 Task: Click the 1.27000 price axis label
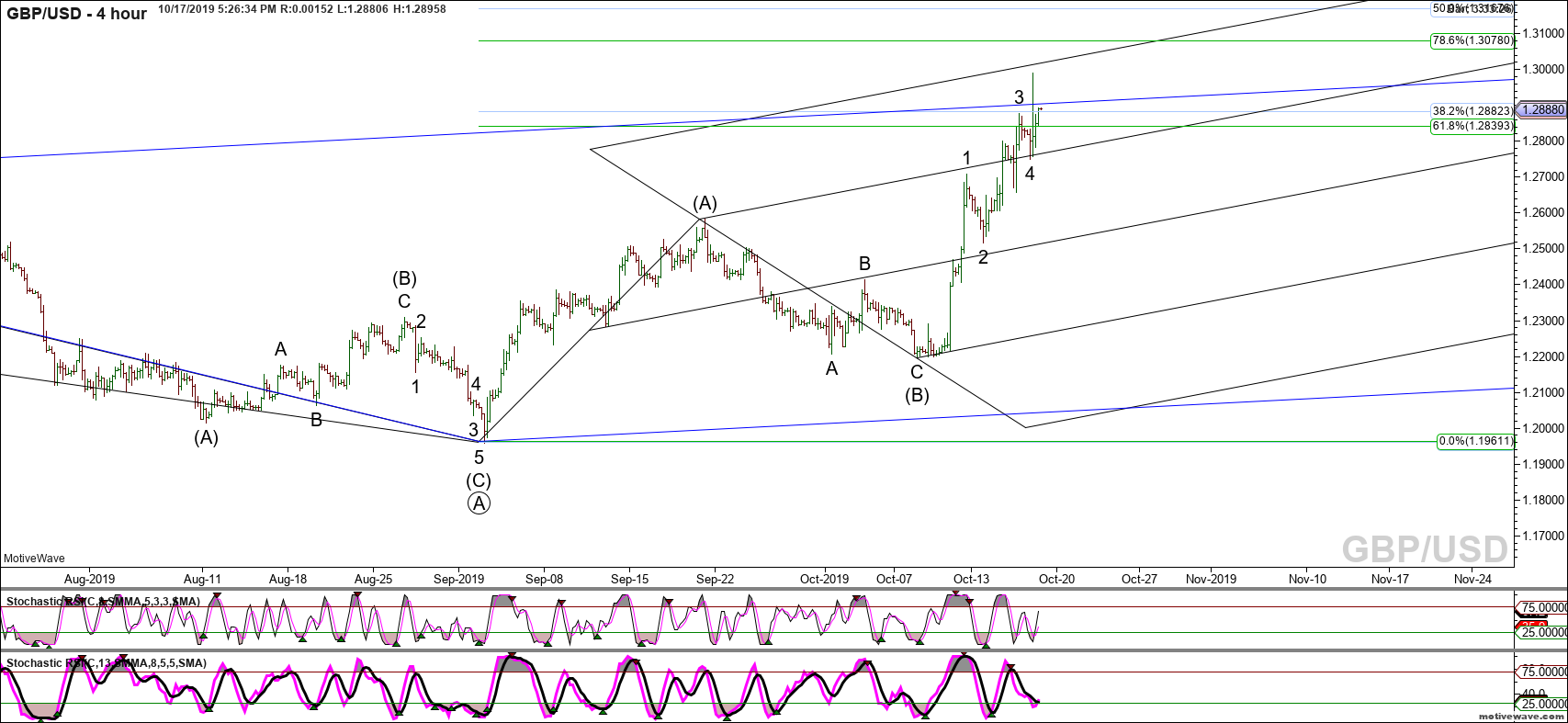click(x=1544, y=176)
